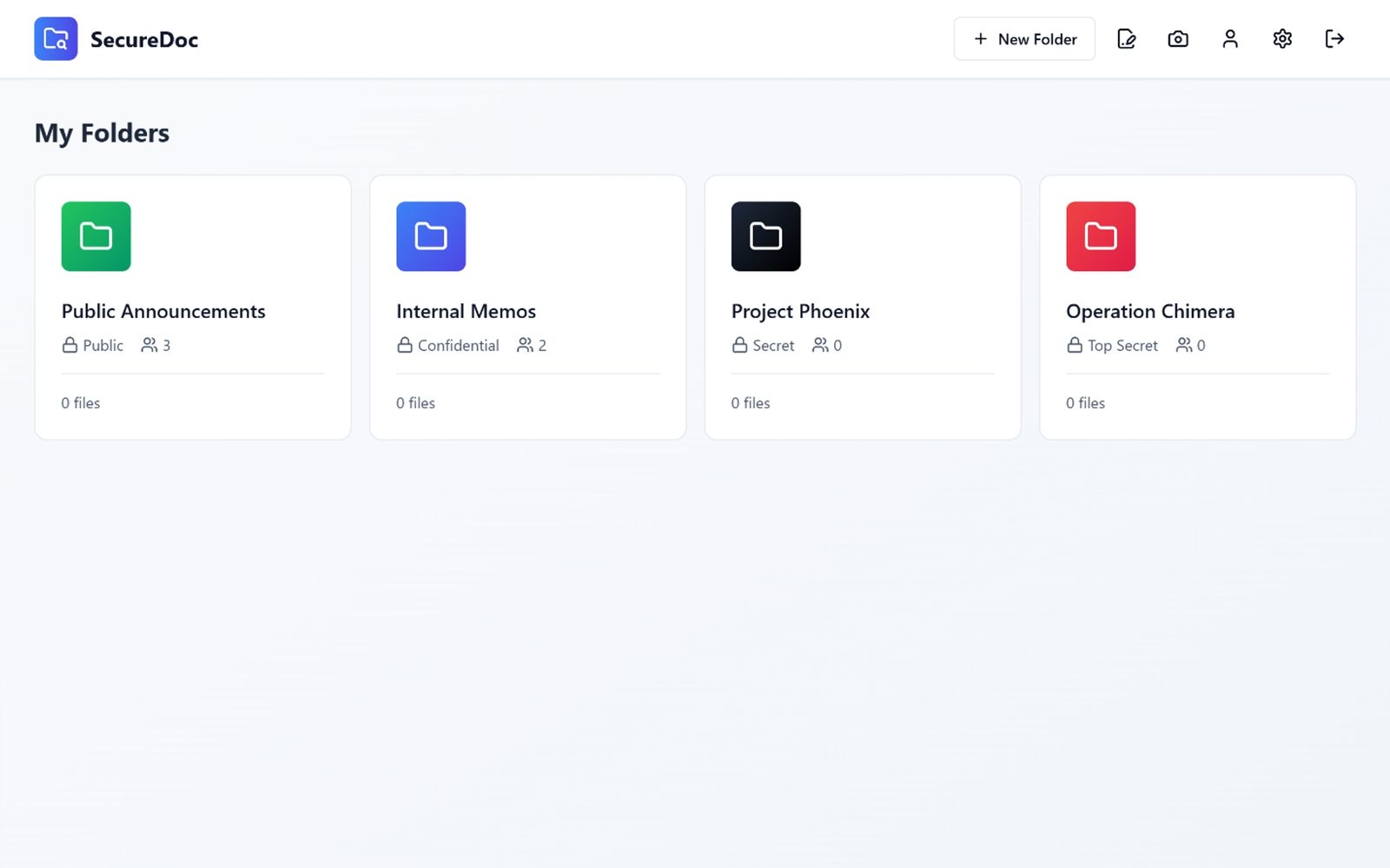Click the 0 files text in Project Phoenix
This screenshot has width=1390, height=868.
751,403
